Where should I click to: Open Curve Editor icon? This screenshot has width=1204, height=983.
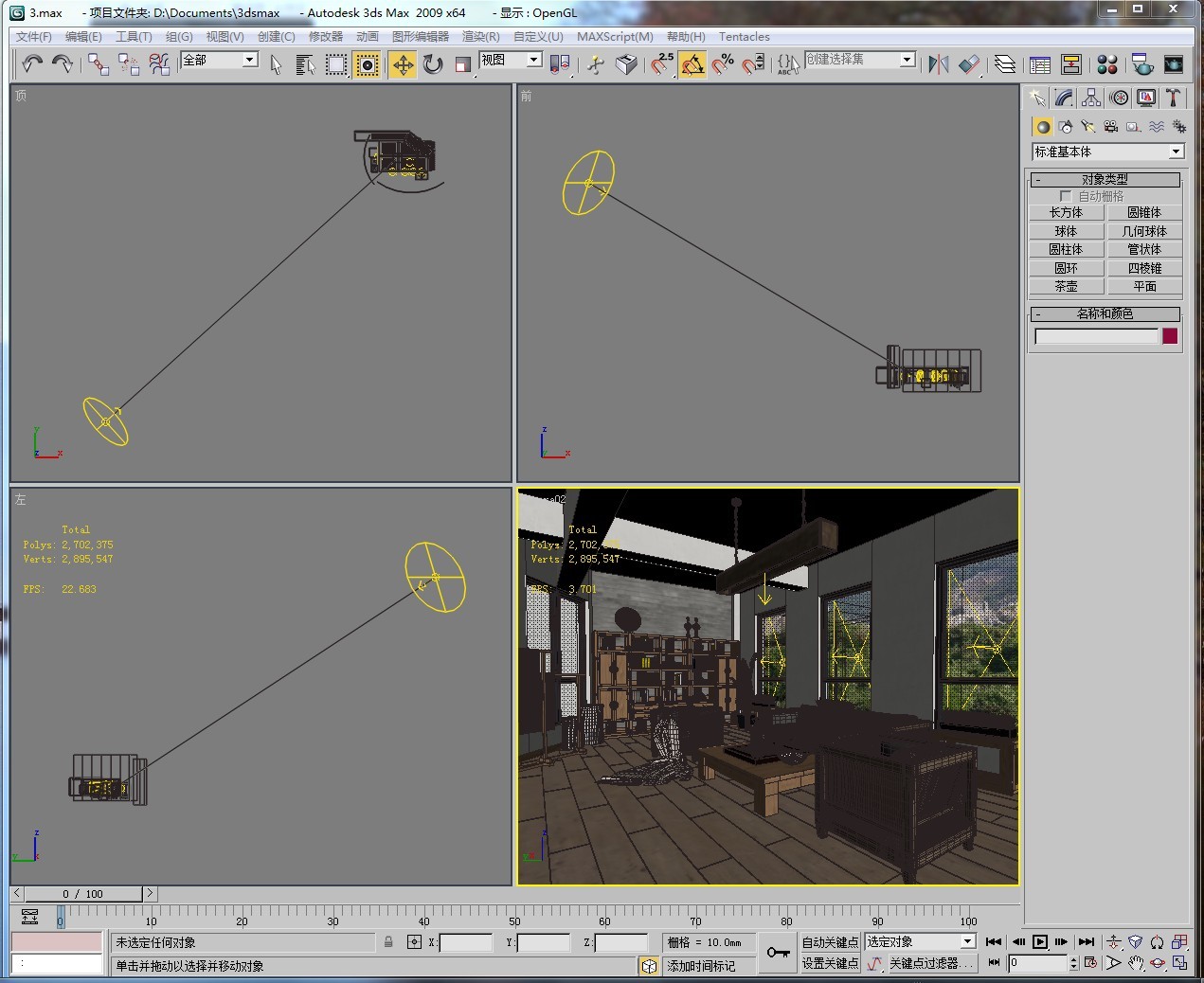[x=1040, y=63]
